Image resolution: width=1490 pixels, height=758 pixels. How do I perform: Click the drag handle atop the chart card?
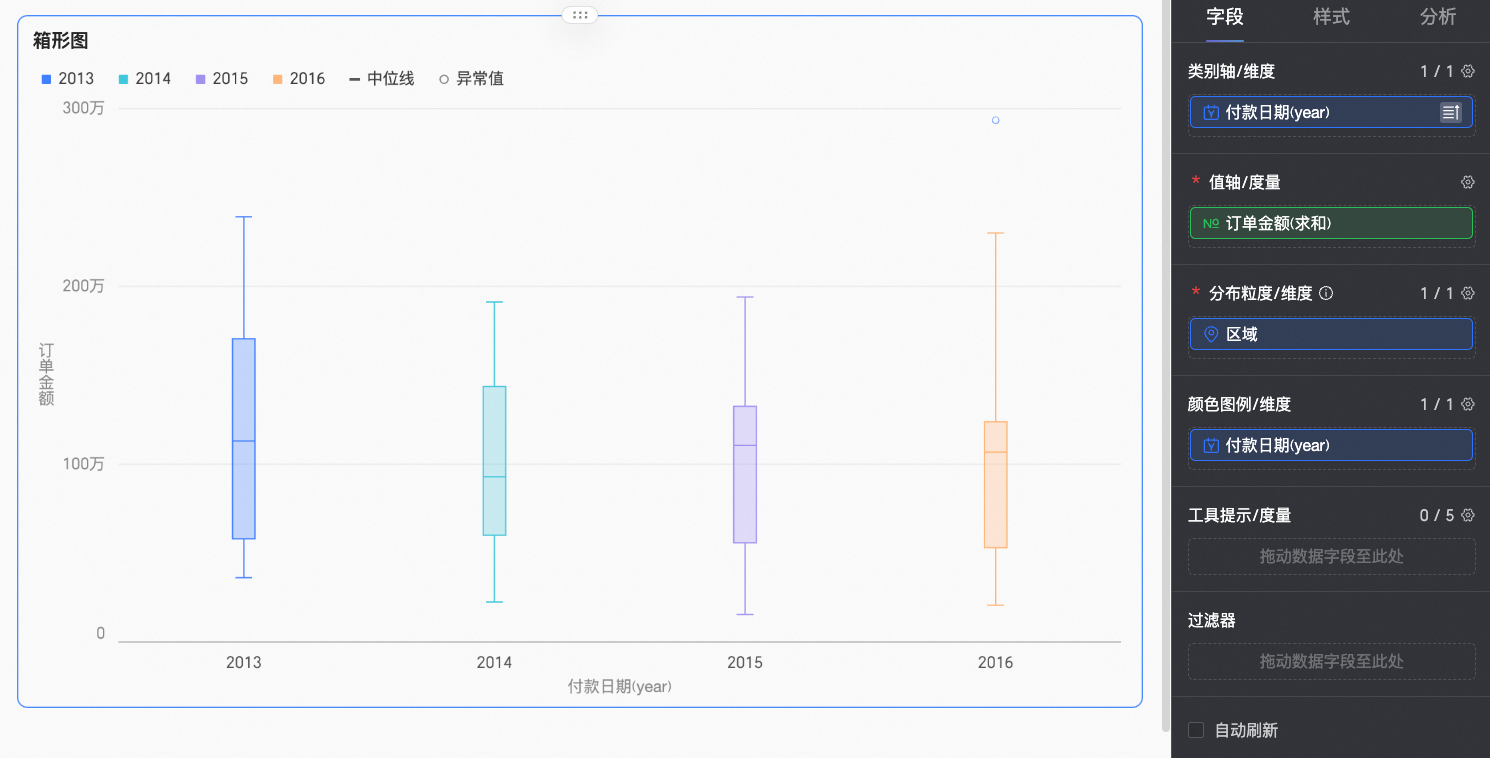[x=580, y=15]
